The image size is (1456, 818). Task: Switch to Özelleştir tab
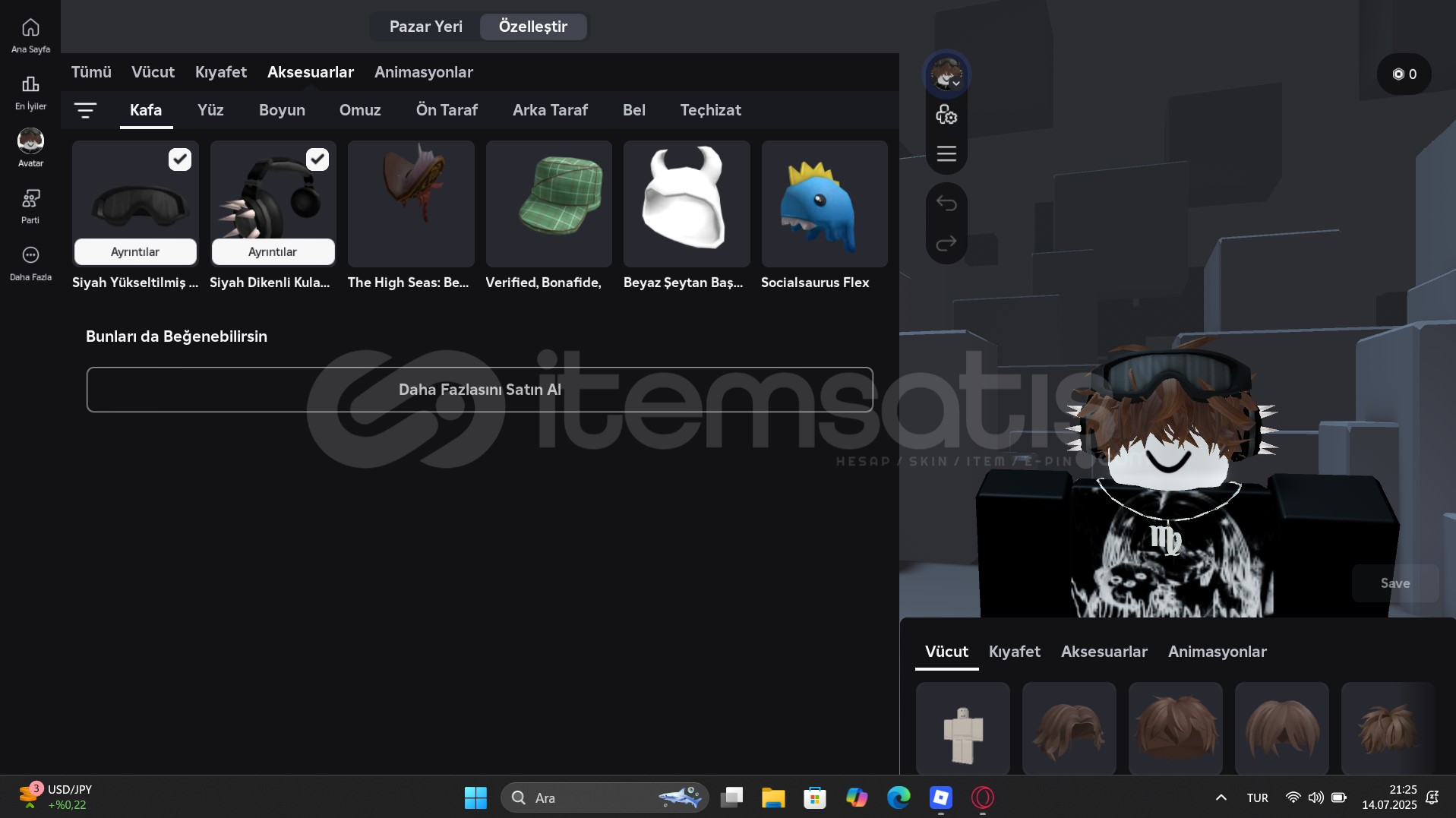533,27
